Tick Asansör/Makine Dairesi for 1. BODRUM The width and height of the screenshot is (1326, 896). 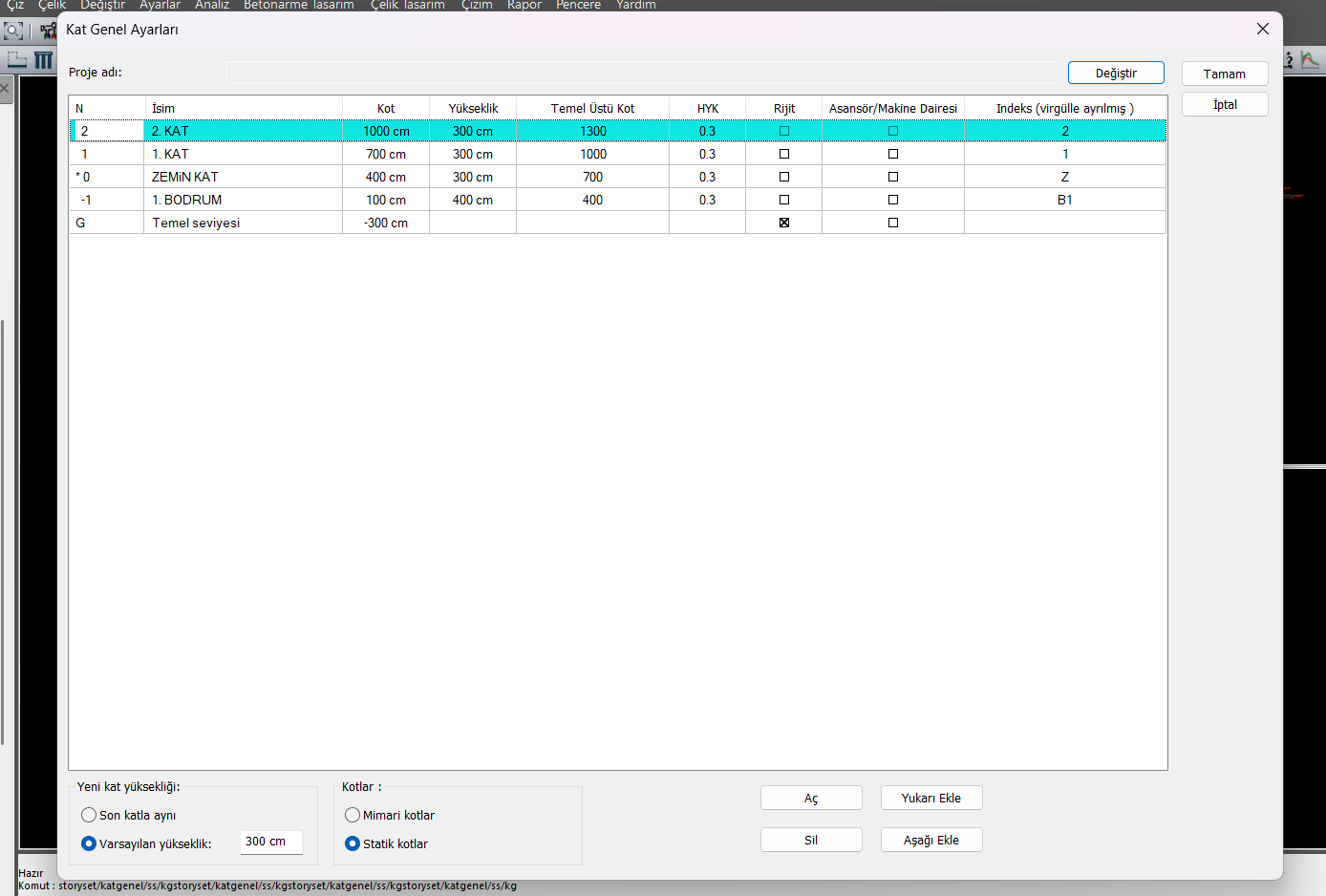point(893,200)
